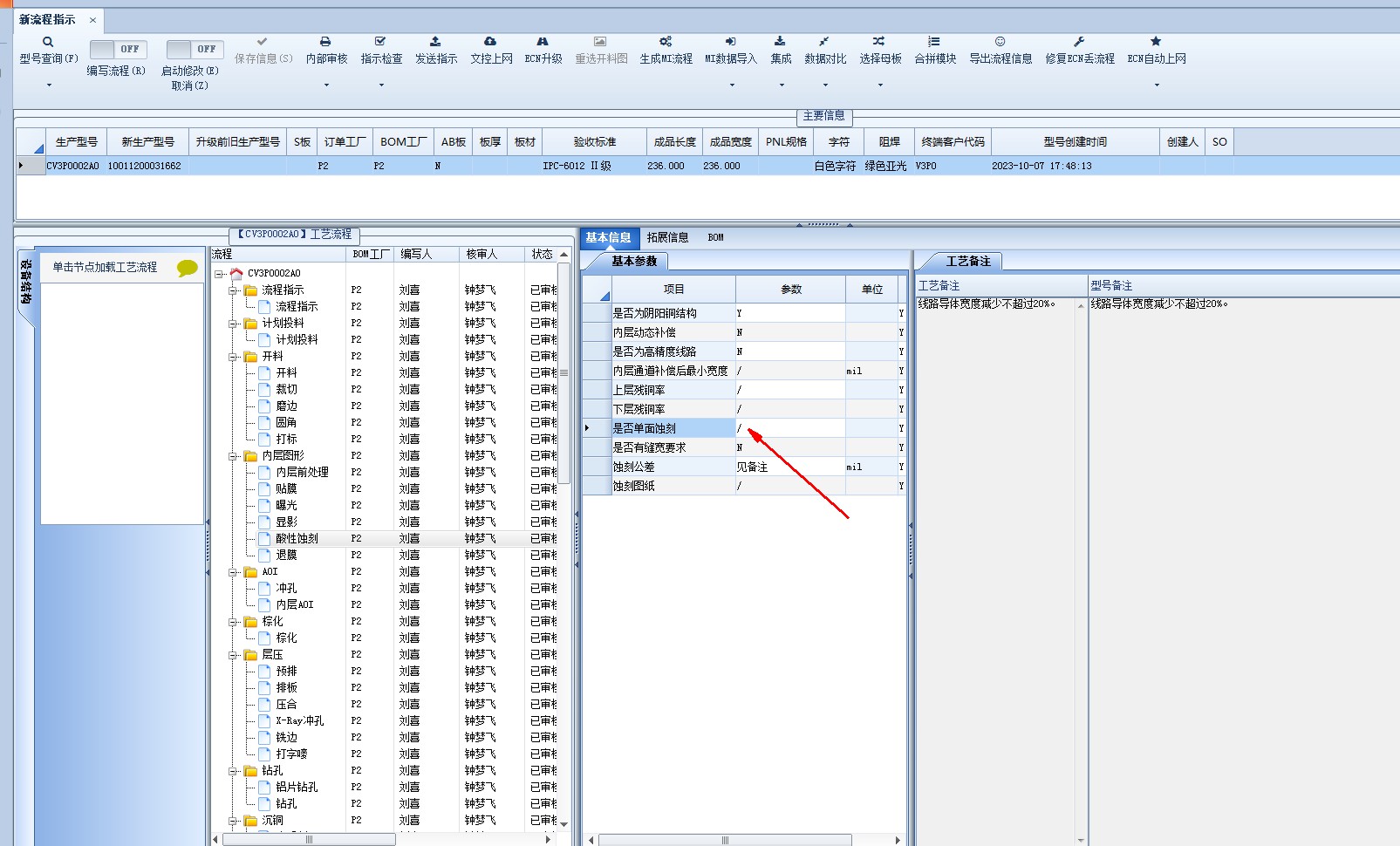Click the 主要信息 panel label

(823, 116)
